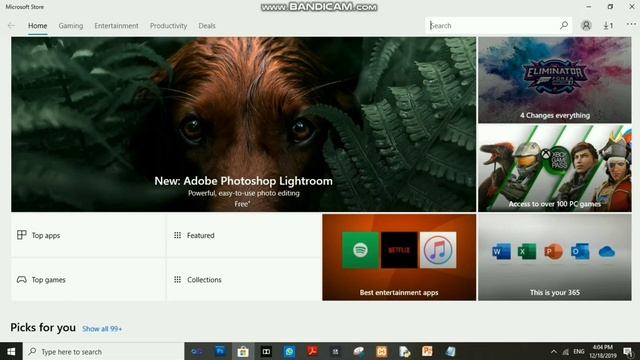
Task: Click the Word icon
Action: 501,251
